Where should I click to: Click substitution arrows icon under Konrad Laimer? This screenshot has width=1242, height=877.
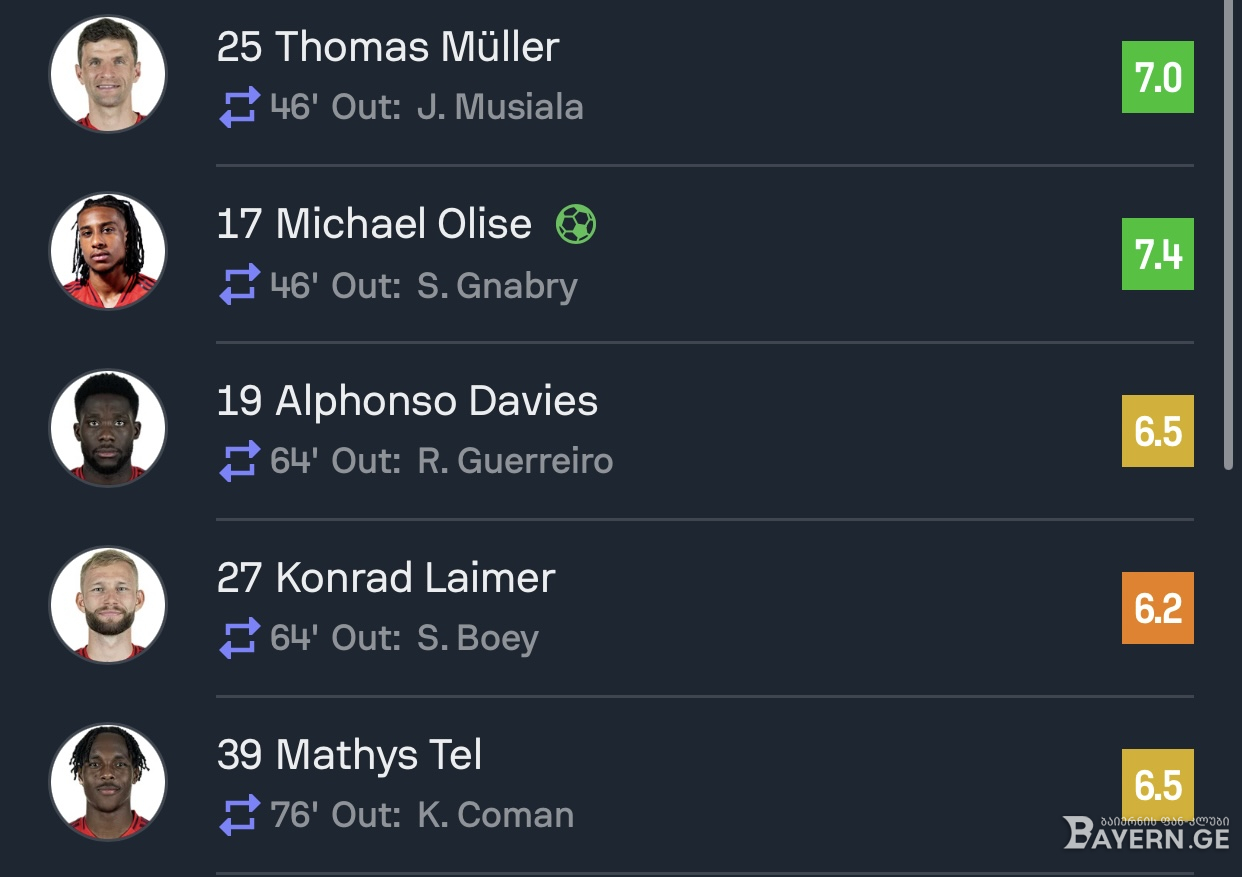(x=239, y=639)
